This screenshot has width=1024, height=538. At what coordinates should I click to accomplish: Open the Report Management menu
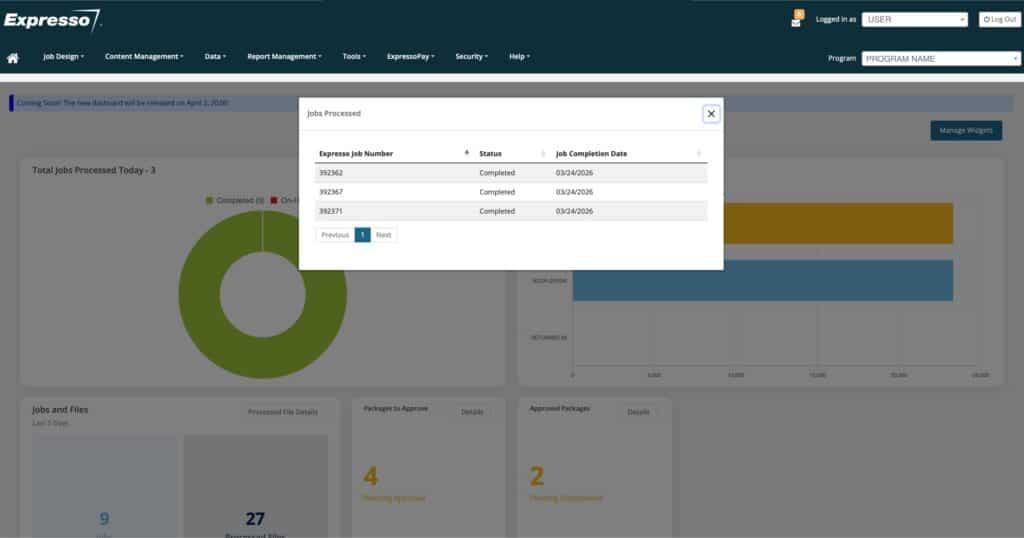(x=284, y=57)
